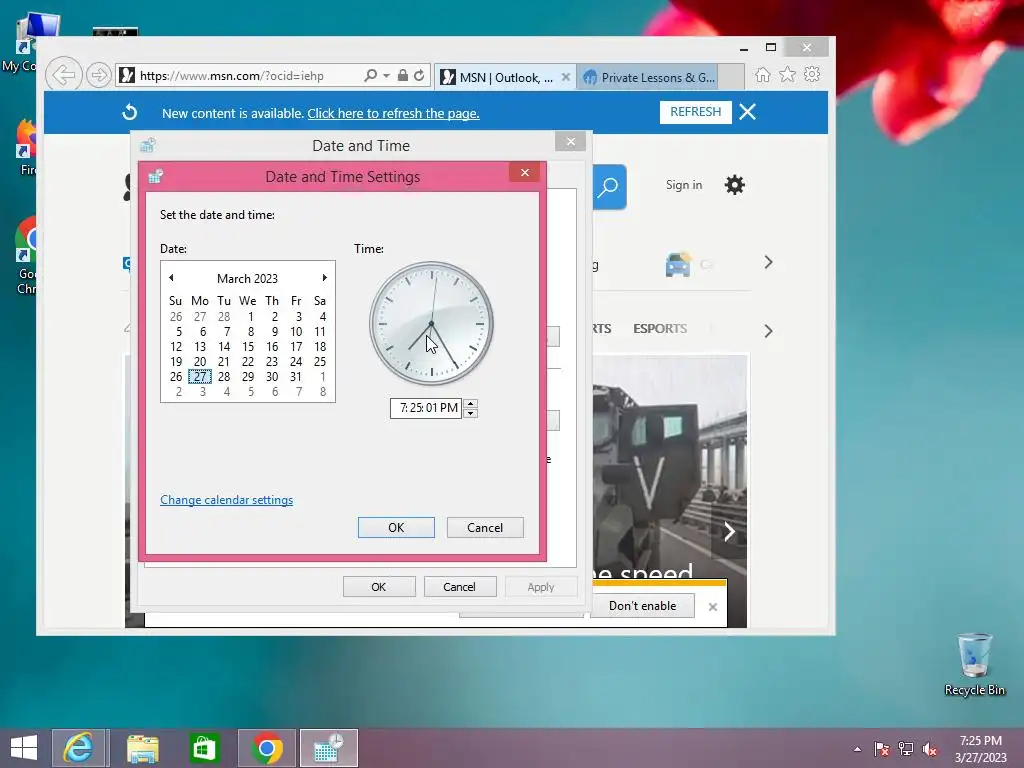Cancel the Date and Time Settings dialog
1024x768 pixels.
coord(485,528)
